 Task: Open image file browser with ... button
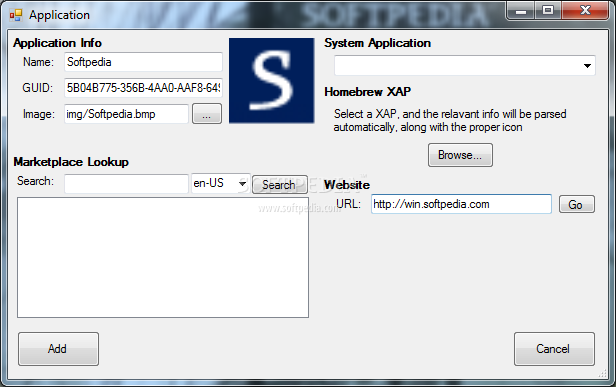click(x=207, y=114)
